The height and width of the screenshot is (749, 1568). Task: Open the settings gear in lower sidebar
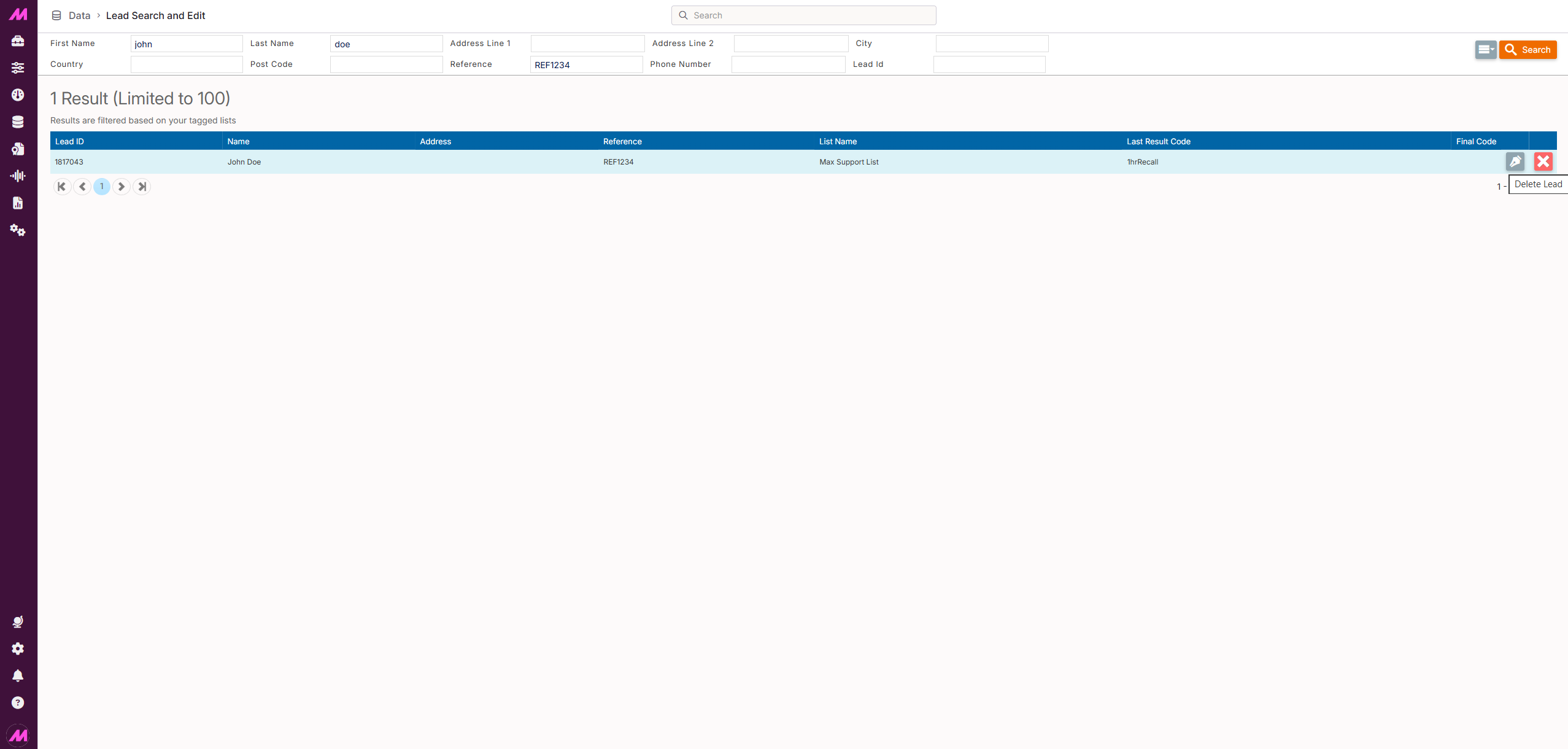click(18, 649)
